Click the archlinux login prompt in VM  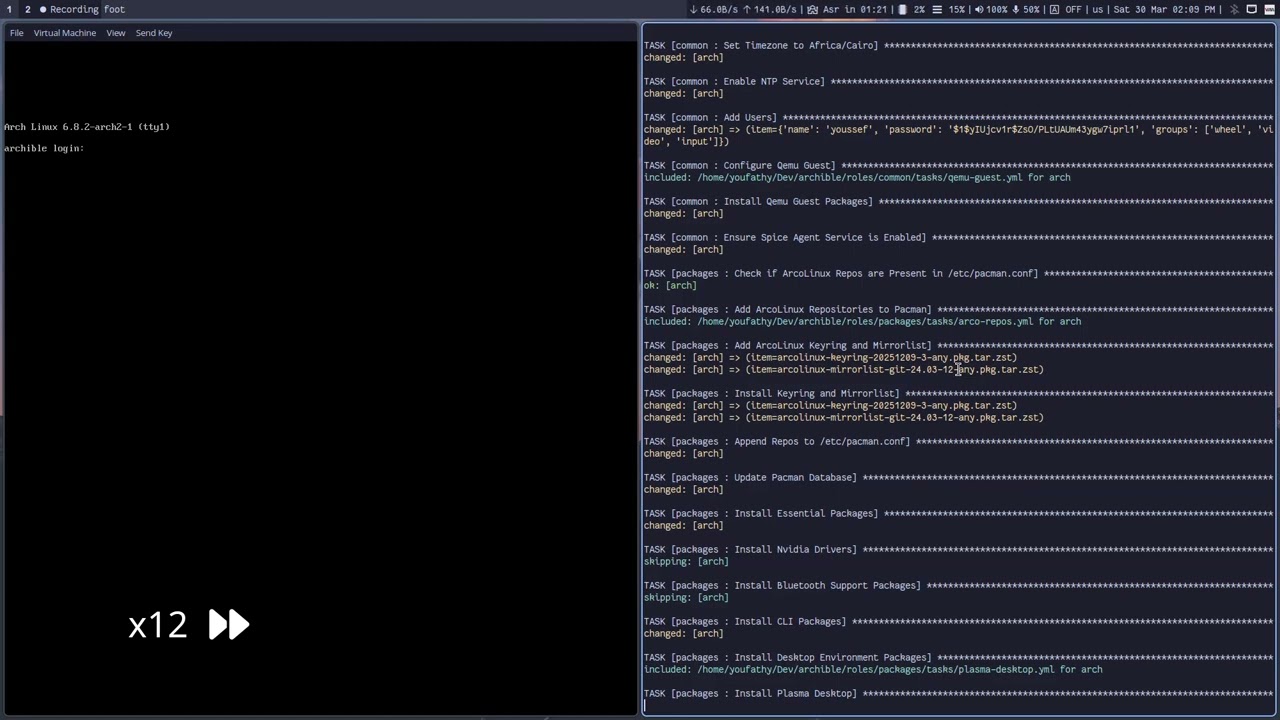pyautogui.click(x=44, y=148)
